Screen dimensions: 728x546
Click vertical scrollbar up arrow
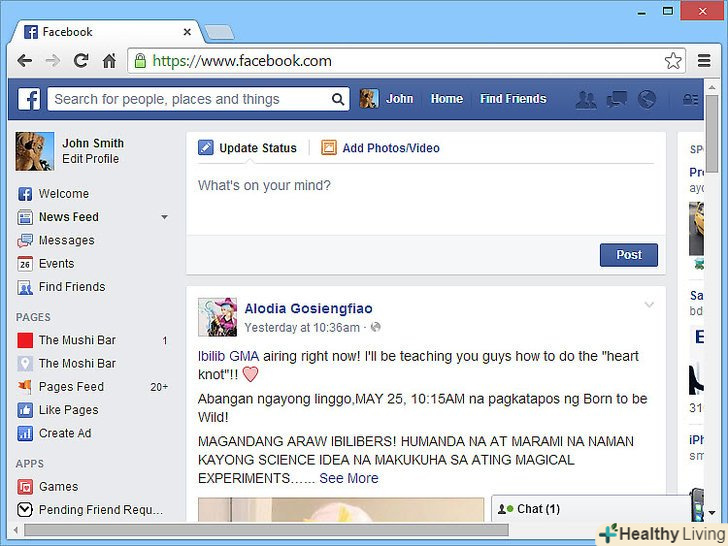(x=712, y=87)
